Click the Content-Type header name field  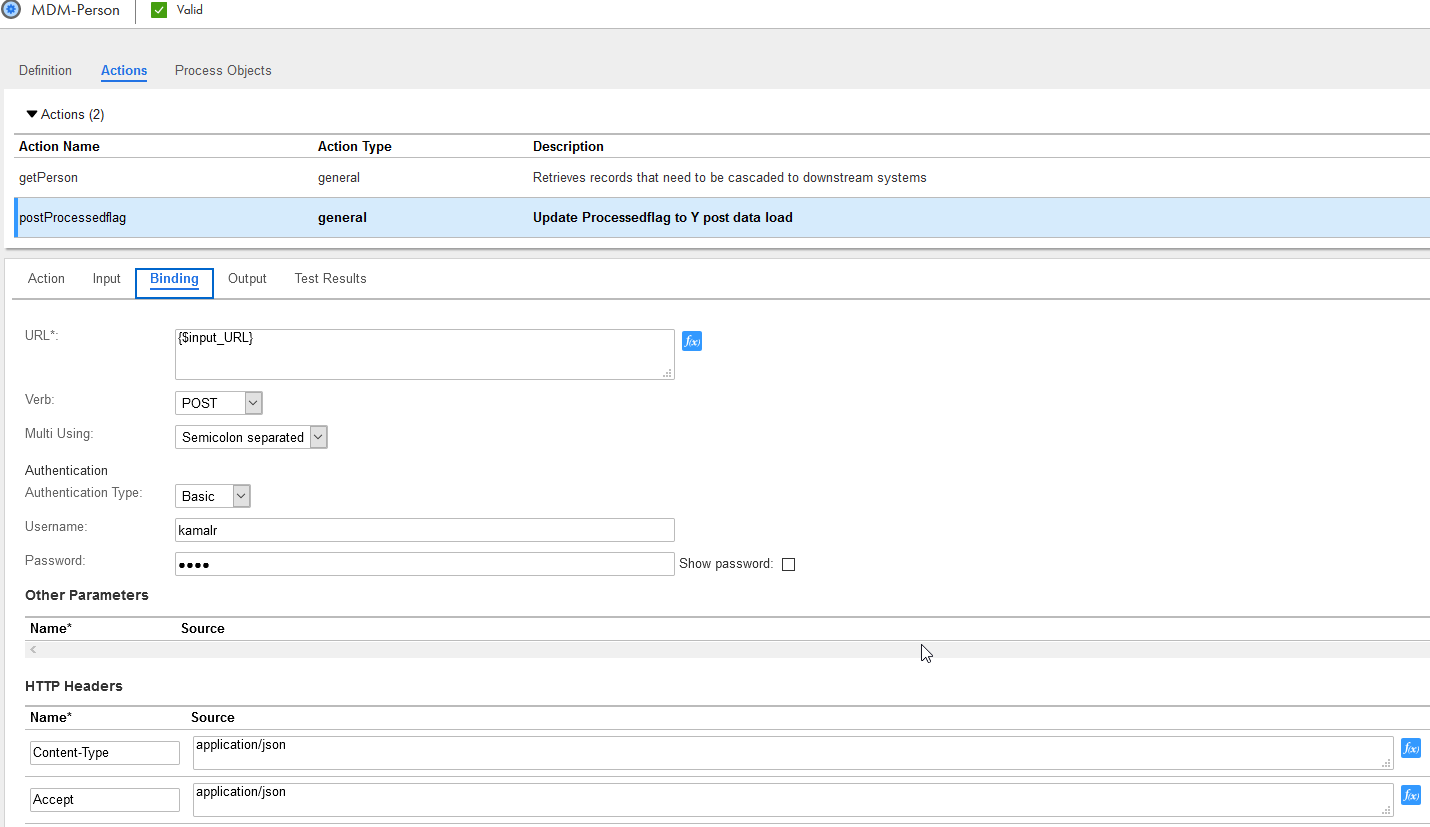click(x=105, y=752)
